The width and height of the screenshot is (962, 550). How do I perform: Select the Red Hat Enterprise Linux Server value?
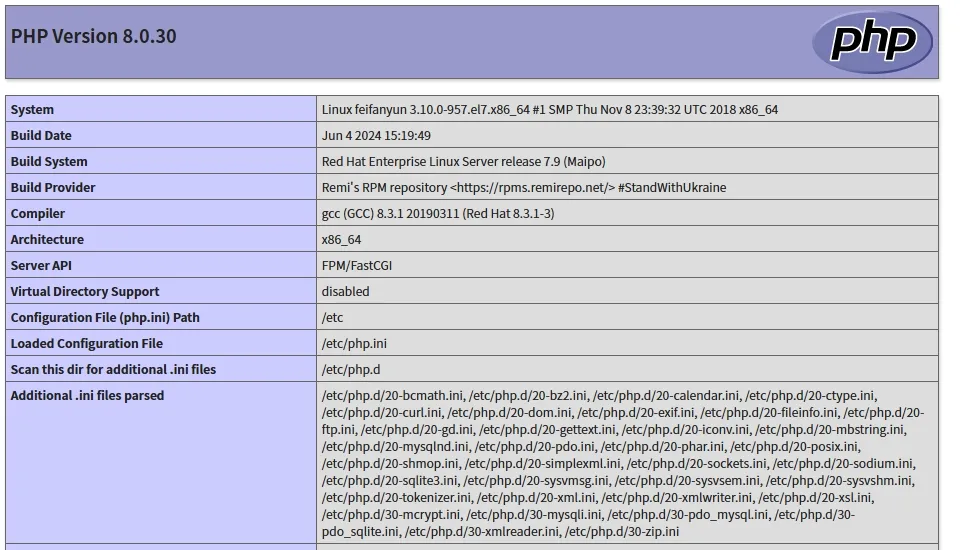463,161
